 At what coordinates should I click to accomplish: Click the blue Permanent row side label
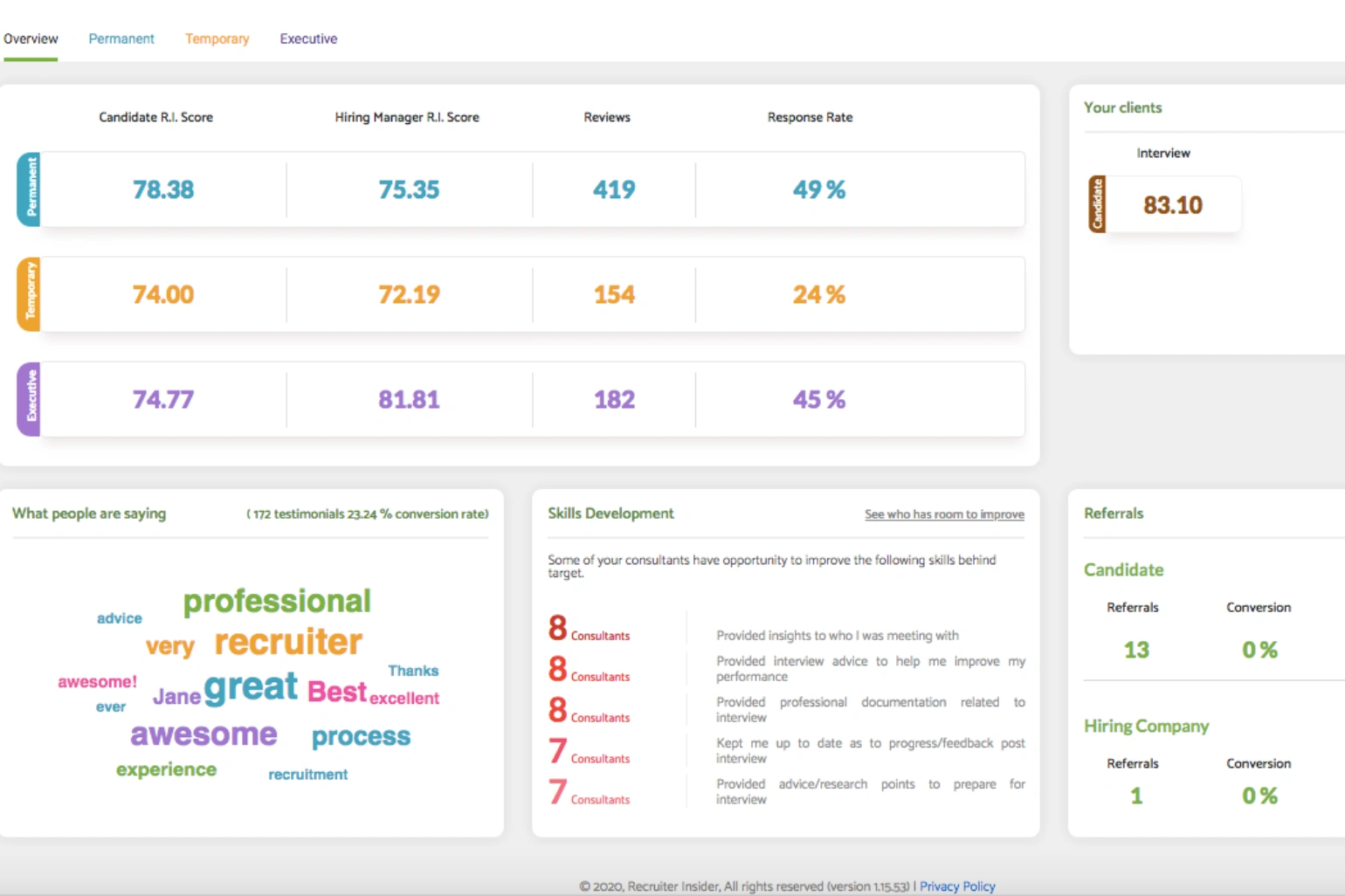(x=30, y=189)
